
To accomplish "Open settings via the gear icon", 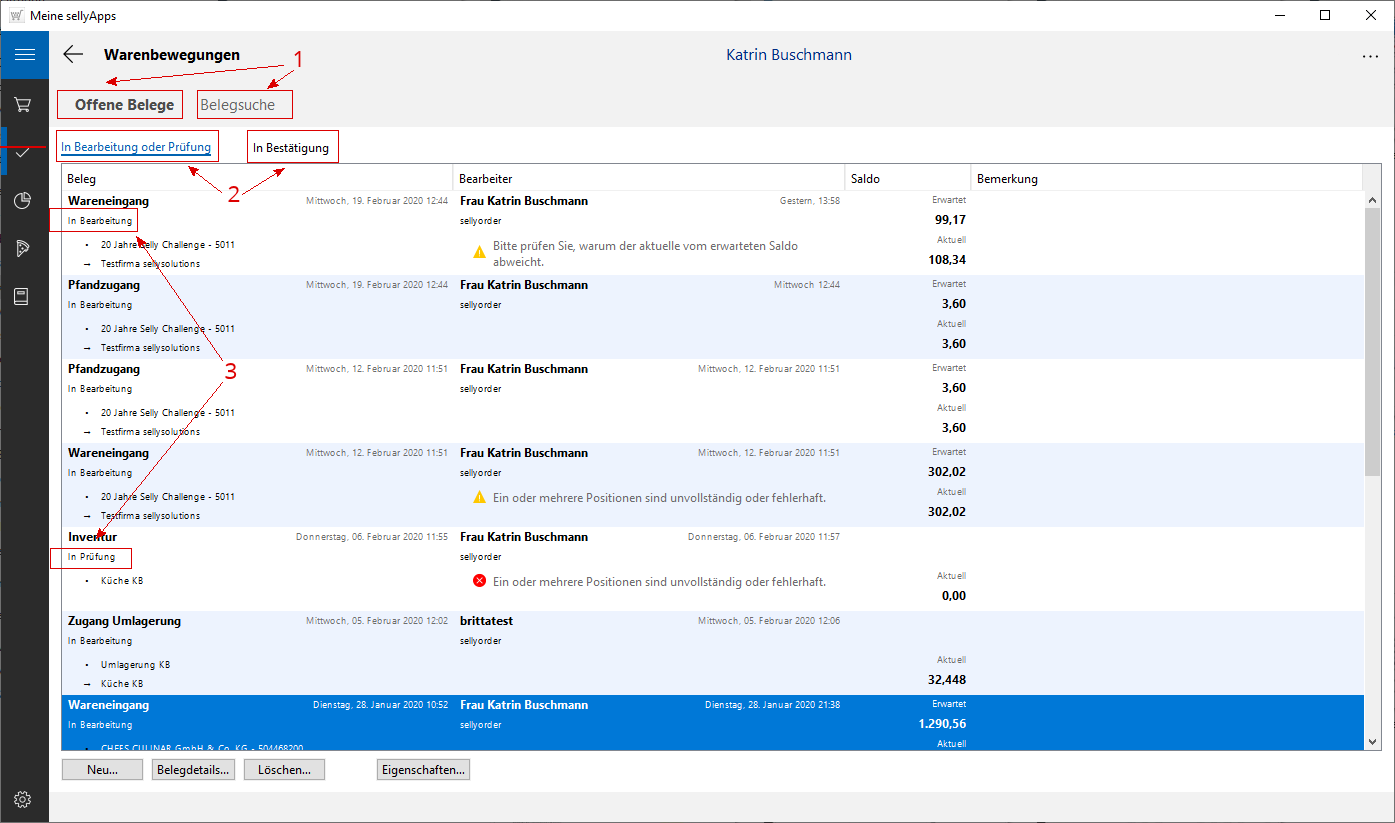I will (24, 799).
